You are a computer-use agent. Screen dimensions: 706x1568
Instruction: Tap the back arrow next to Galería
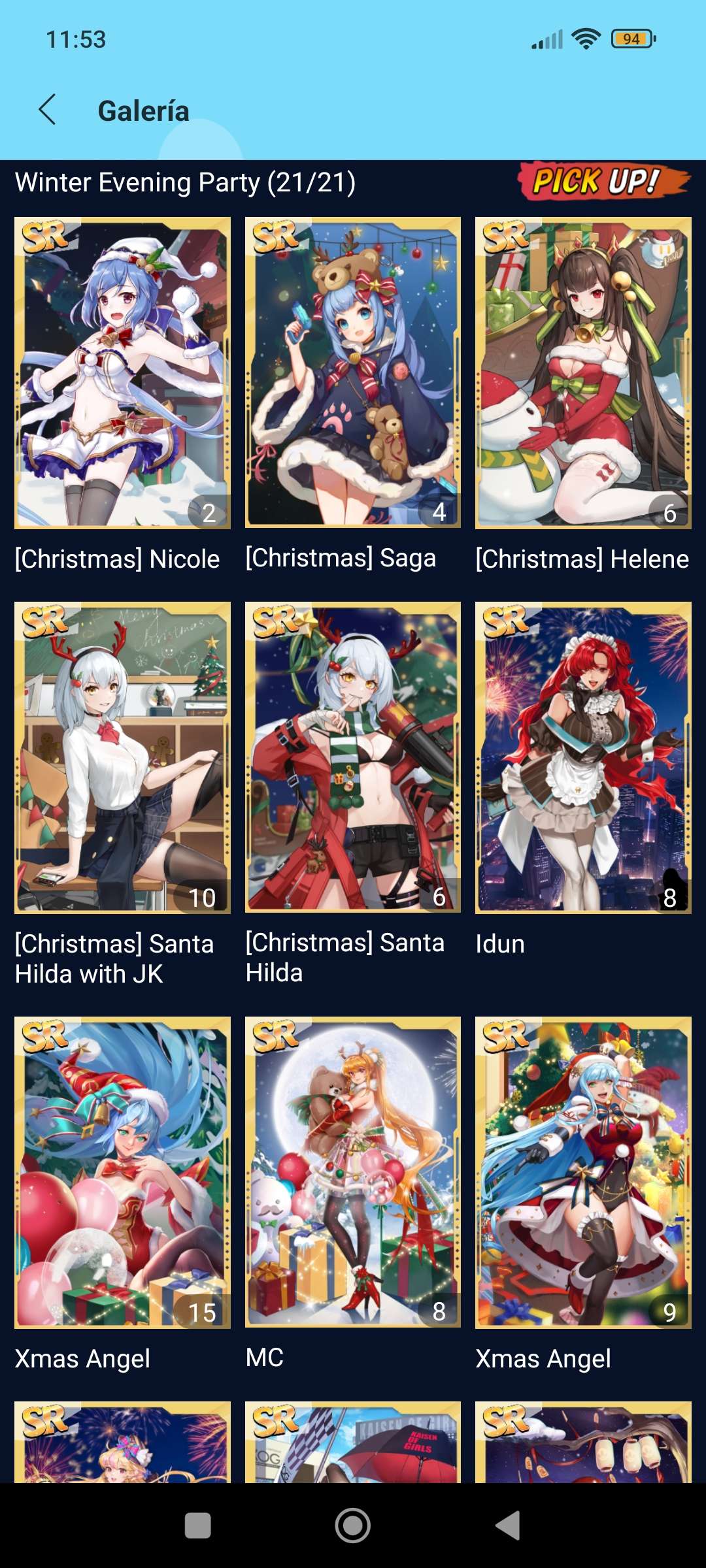click(48, 110)
